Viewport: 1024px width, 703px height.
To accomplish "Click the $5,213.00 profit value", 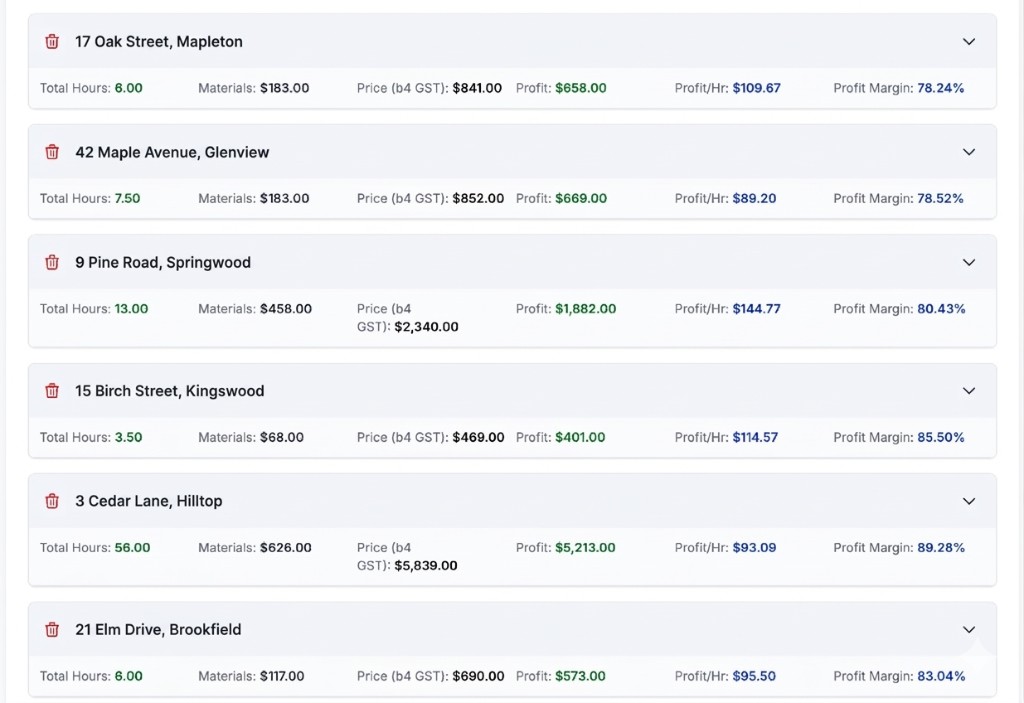I will tap(585, 548).
